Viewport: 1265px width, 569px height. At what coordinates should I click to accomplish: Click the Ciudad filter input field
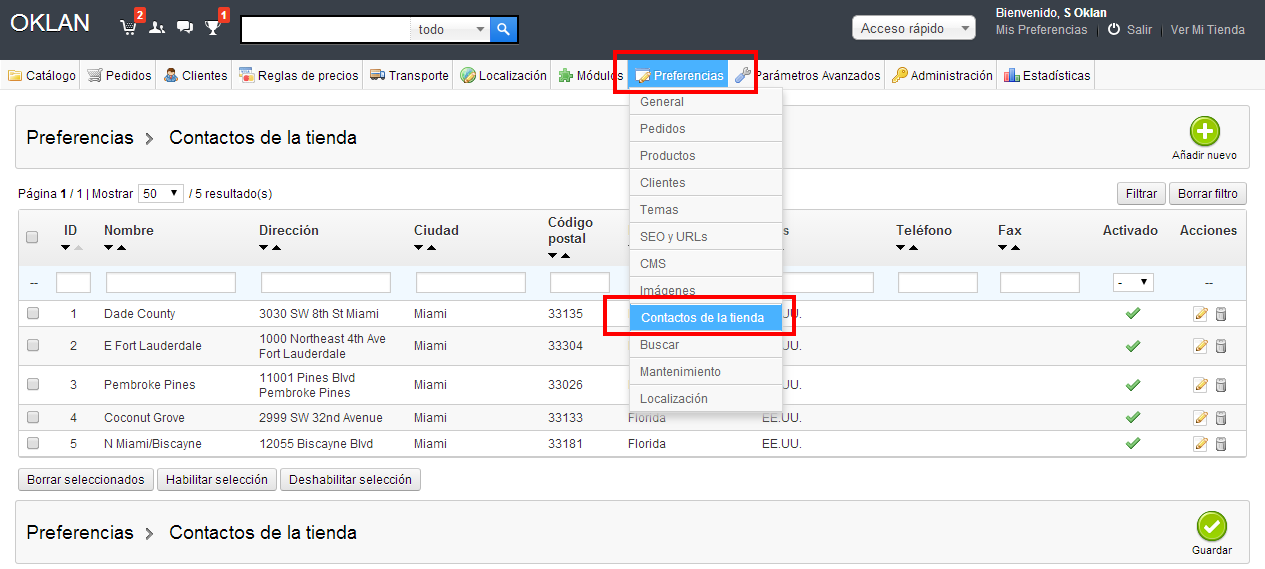click(x=471, y=283)
